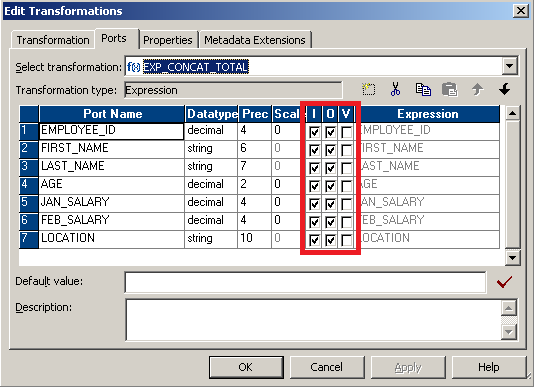Toggle input checkbox for EMPLOYEE_ID

click(314, 132)
